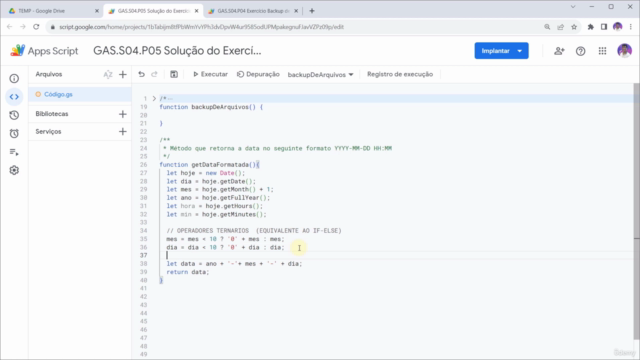The width and height of the screenshot is (640, 360).
Task: Click 'function backupDeArquivos()' on line 19
Action: [x=207, y=107]
